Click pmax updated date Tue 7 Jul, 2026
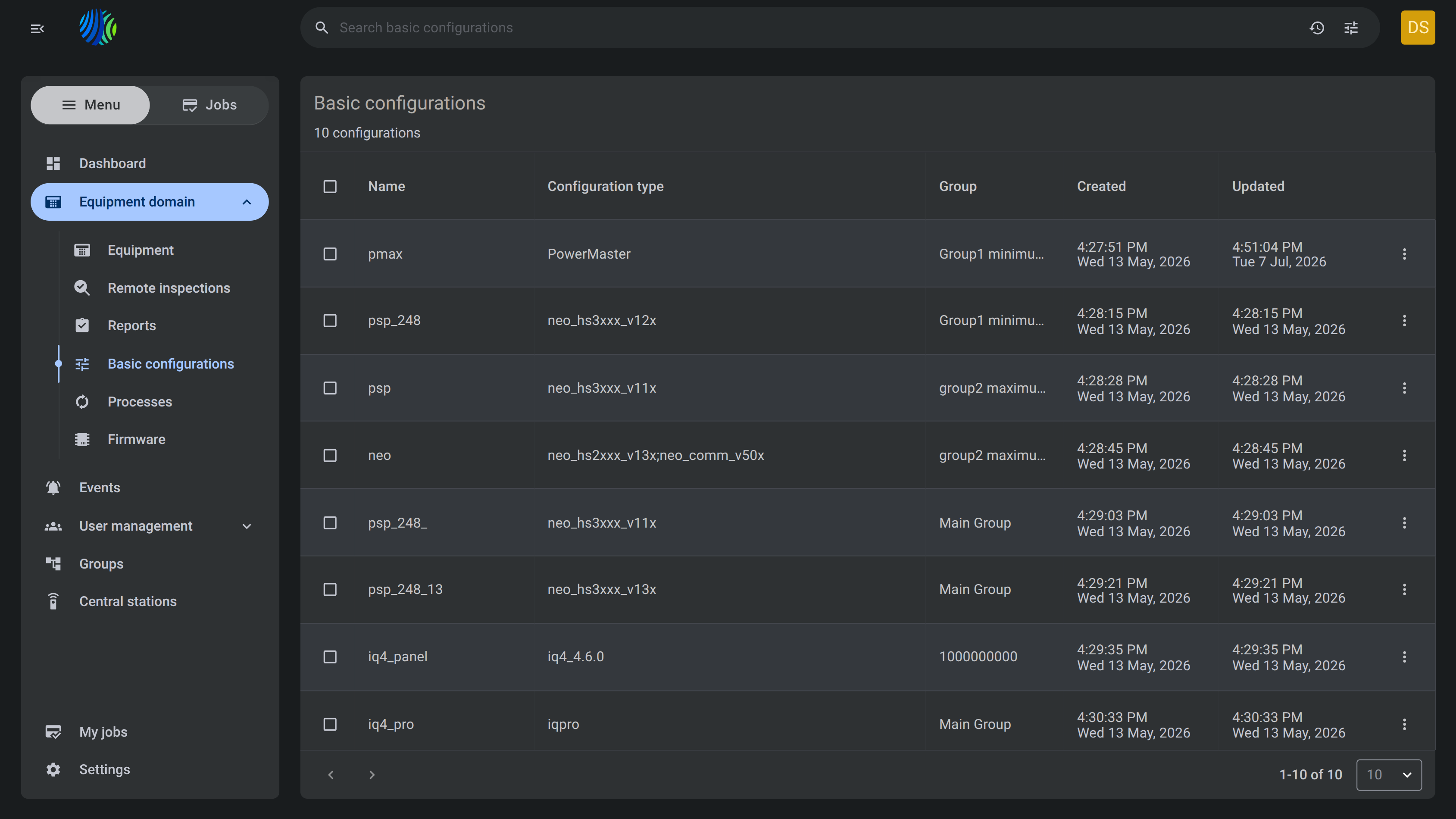 [x=1279, y=262]
